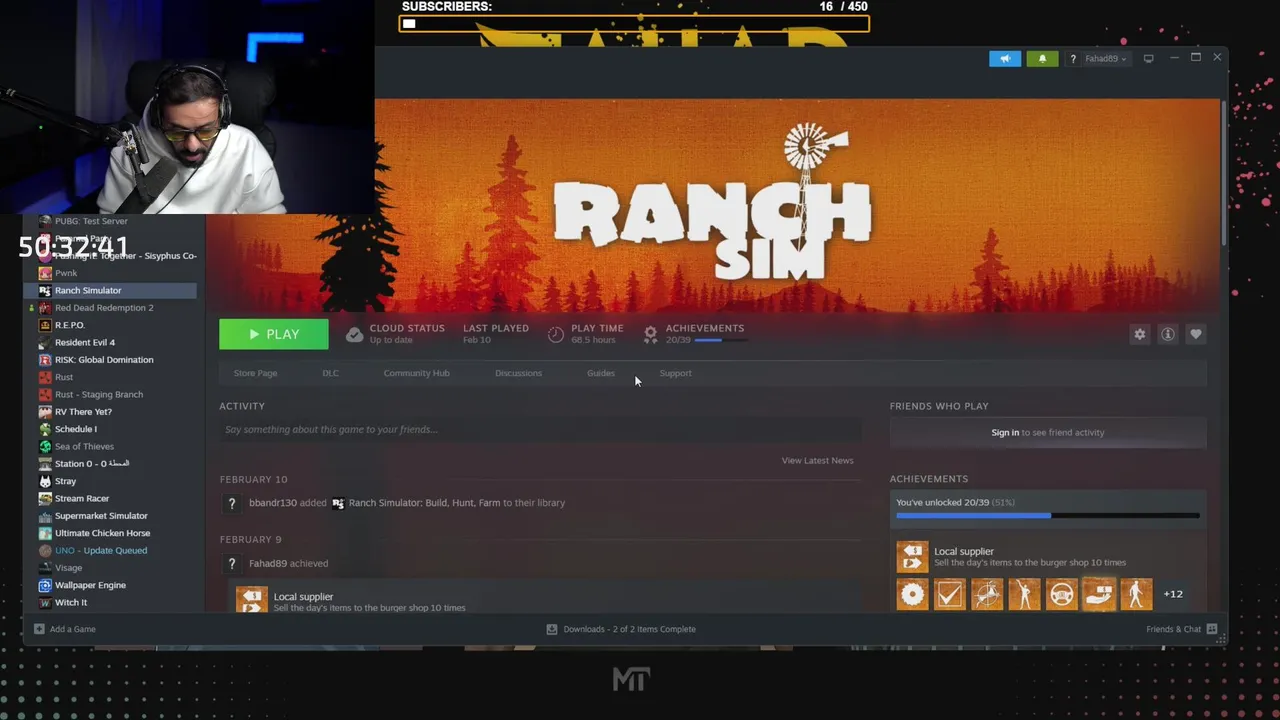Select Pwnk in library list
This screenshot has width=1280, height=720.
tap(110, 273)
